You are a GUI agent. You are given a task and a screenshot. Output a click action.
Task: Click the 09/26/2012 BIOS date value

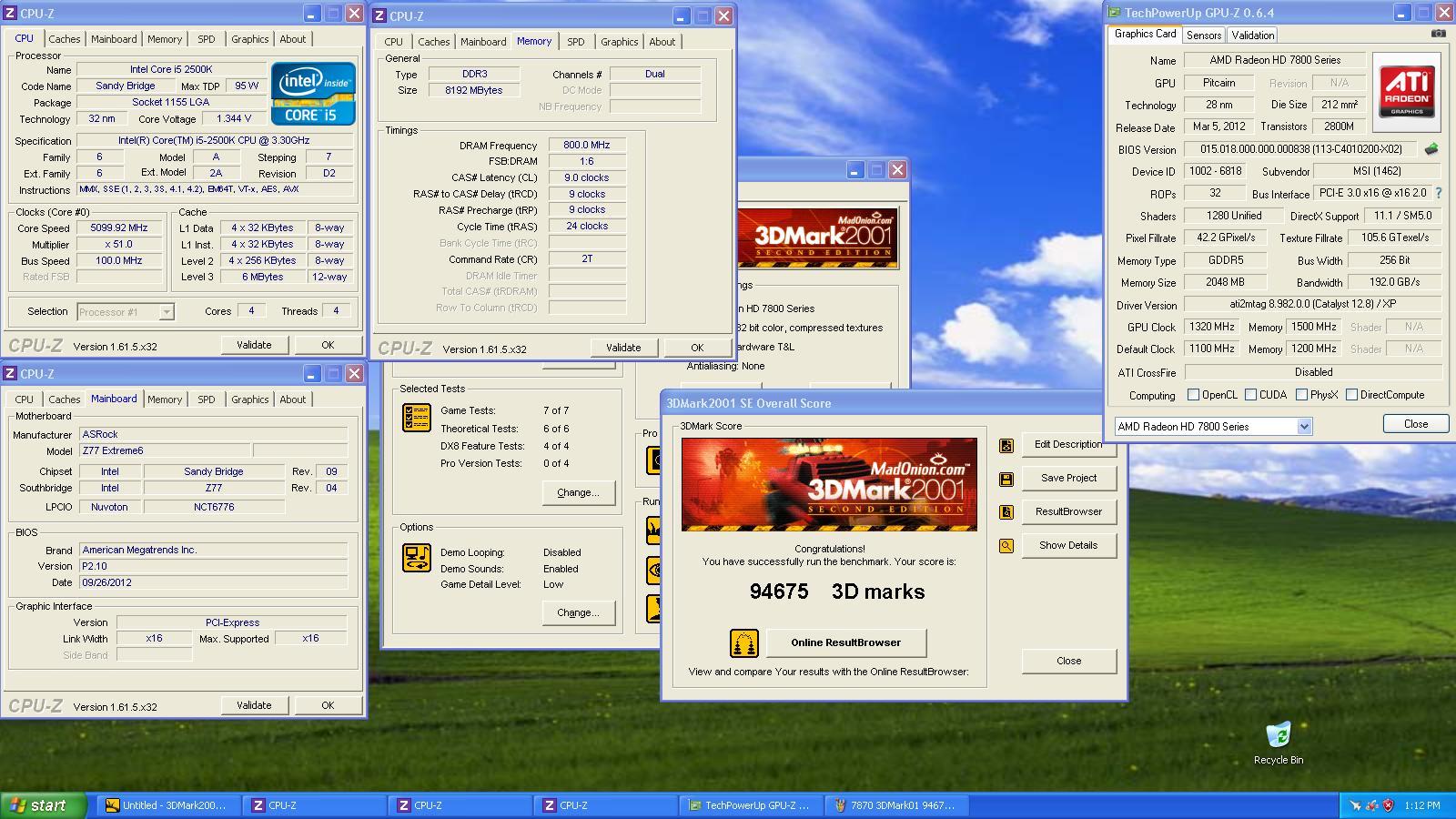pyautogui.click(x=214, y=582)
